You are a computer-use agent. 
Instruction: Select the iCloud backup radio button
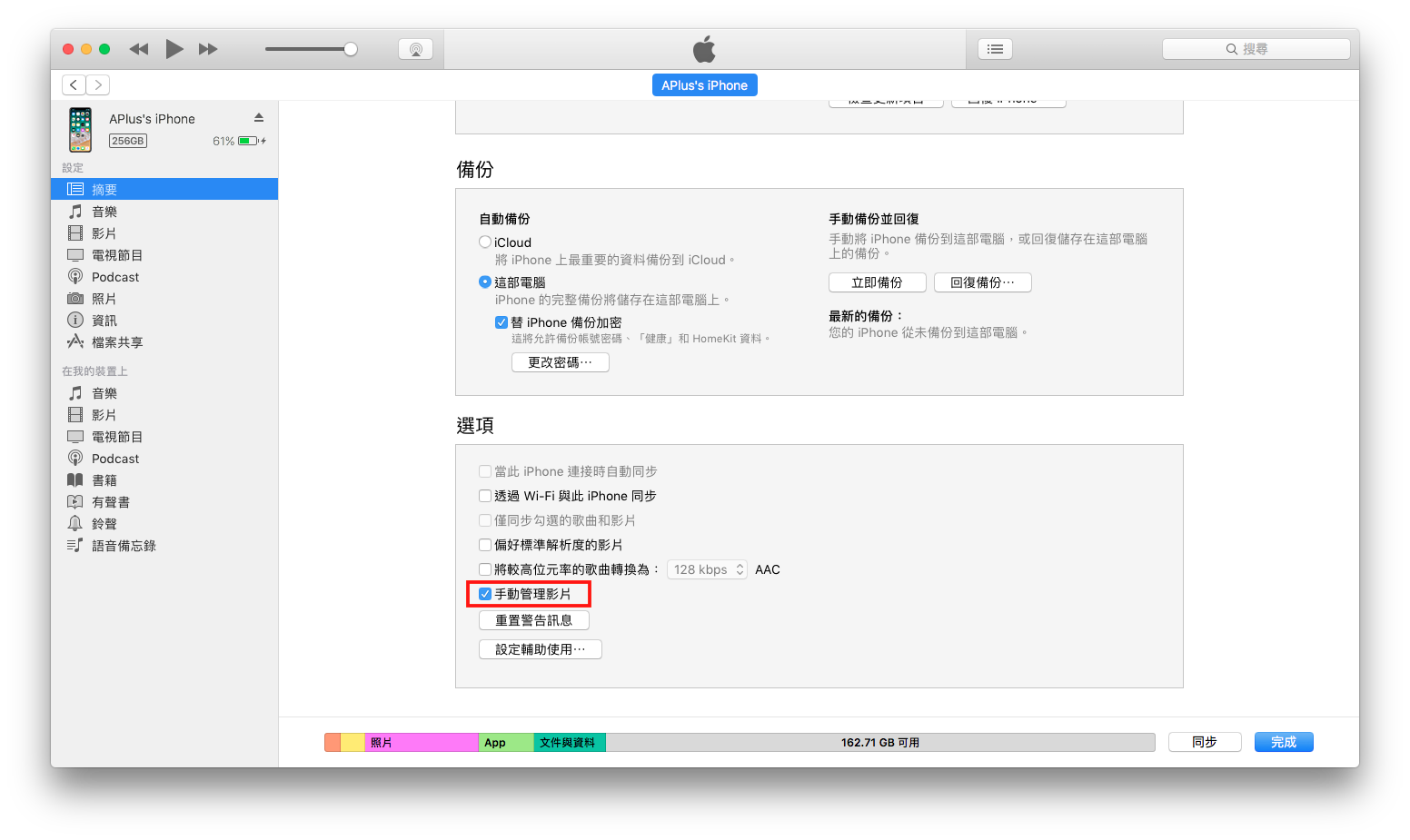tap(485, 242)
